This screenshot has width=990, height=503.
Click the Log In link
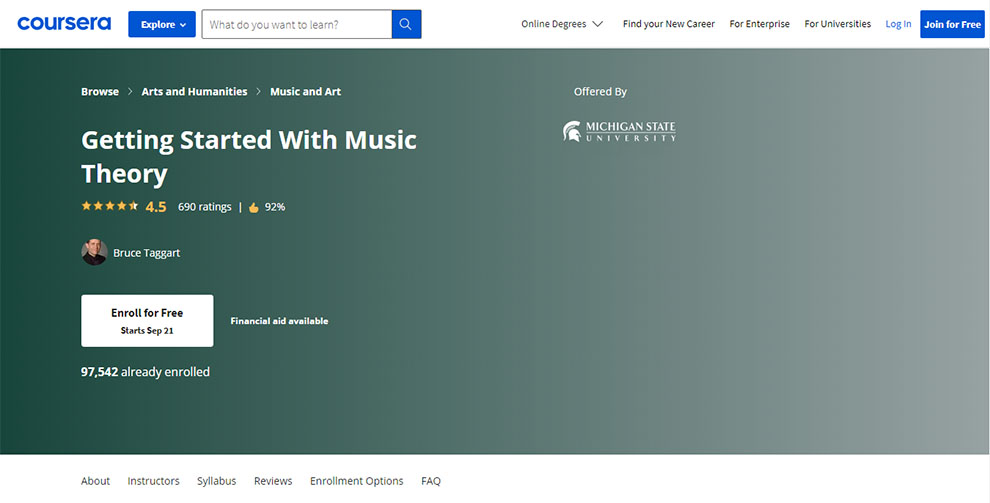[x=898, y=24]
